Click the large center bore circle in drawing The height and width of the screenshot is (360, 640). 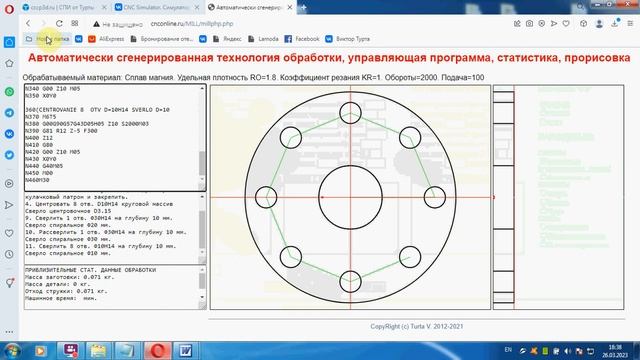[x=350, y=197]
